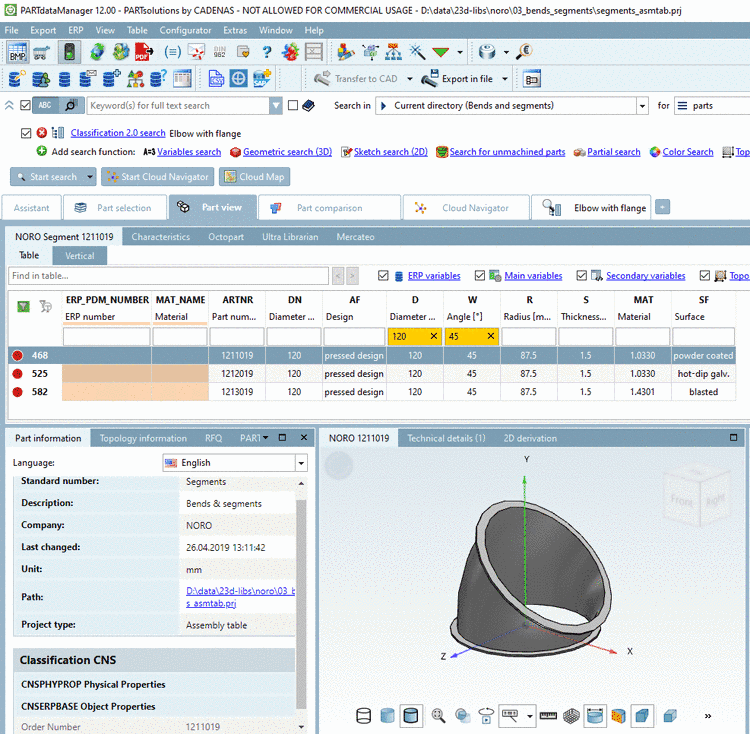Open the Variables search link
Image resolution: width=750 pixels, height=734 pixels.
coord(189,152)
